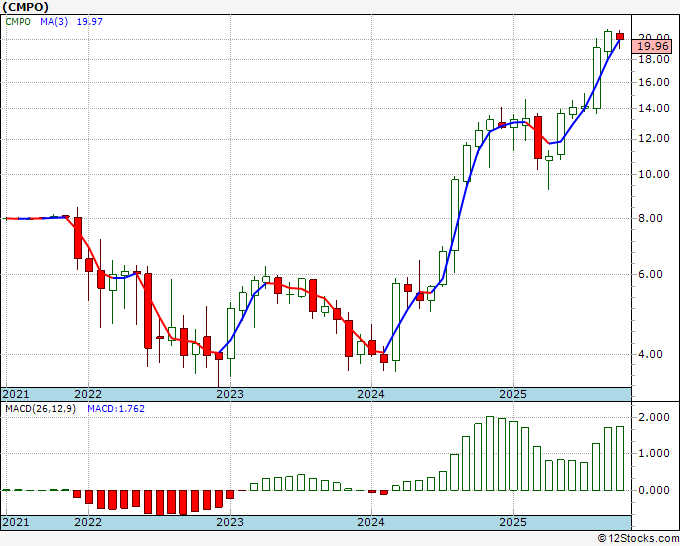Click the MACD(26,12,9) indicator label
Viewport: 680px width, 546px height.
click(x=40, y=409)
